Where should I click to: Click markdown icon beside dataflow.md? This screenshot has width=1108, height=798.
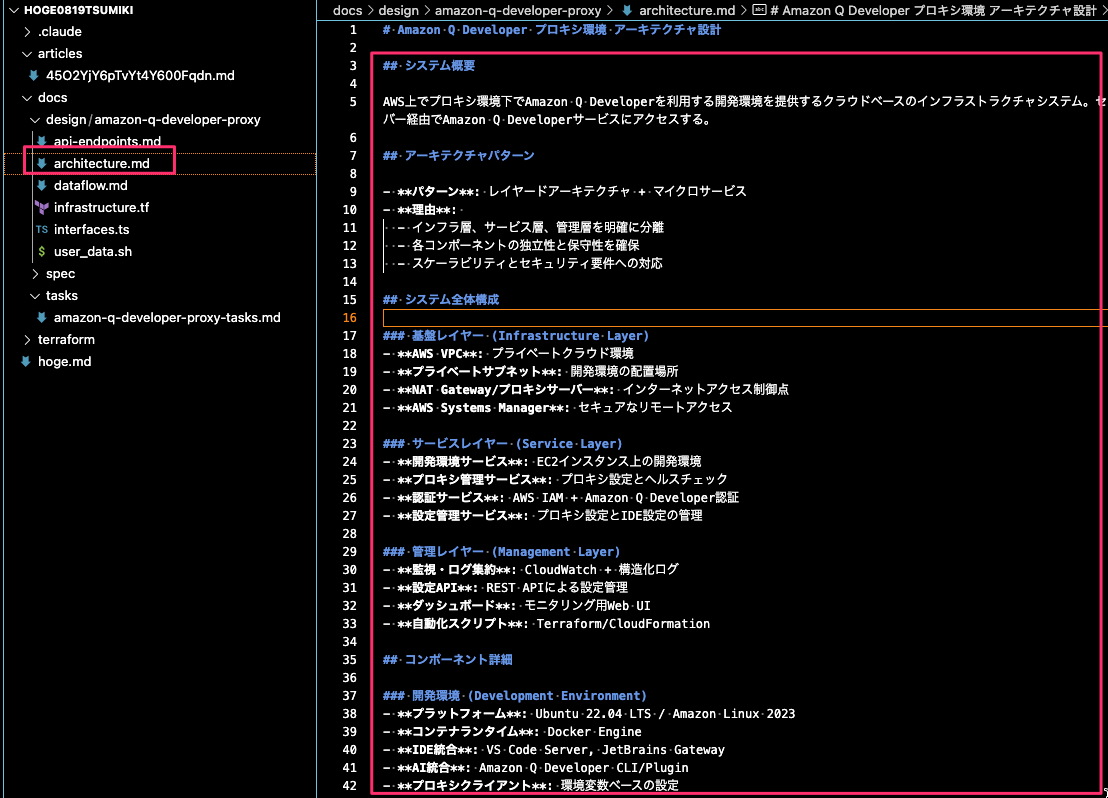42,185
